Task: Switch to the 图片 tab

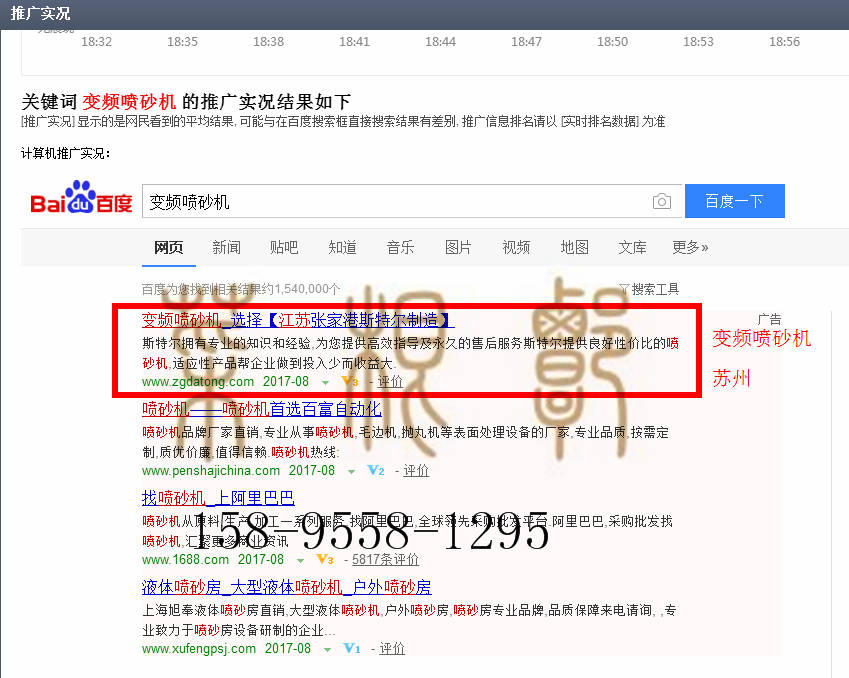Action: point(458,247)
